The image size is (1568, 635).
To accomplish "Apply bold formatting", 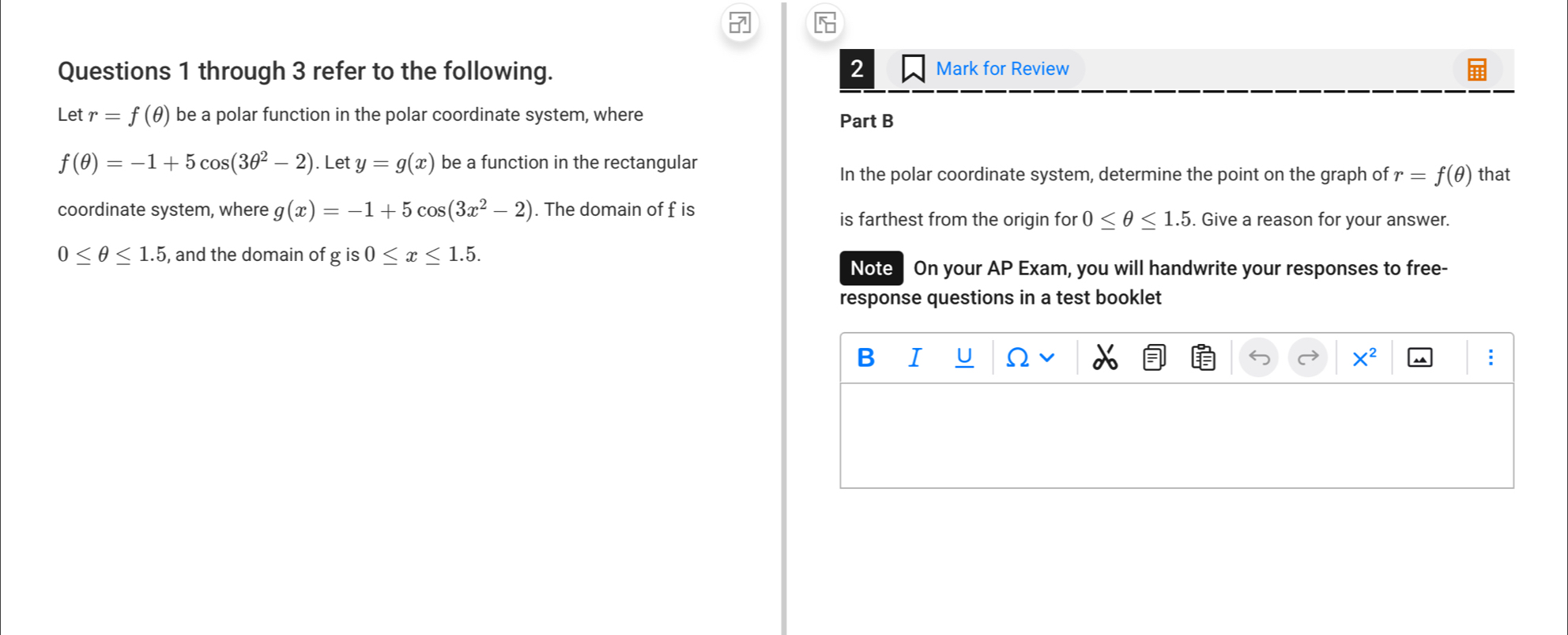I will coord(865,358).
